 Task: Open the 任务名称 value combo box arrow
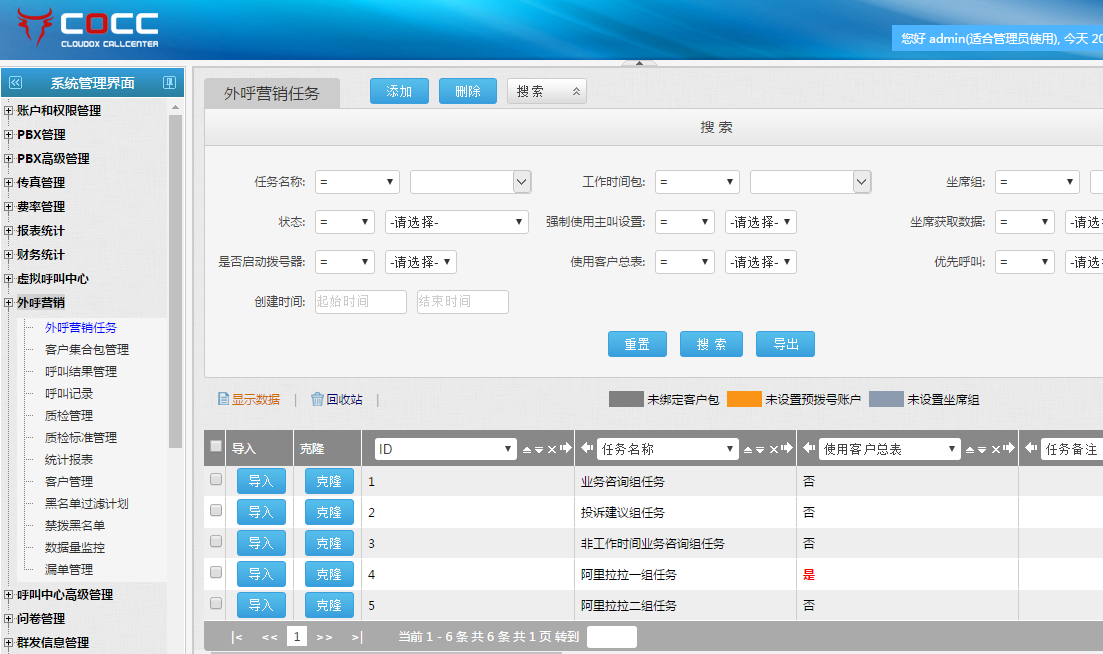click(521, 181)
